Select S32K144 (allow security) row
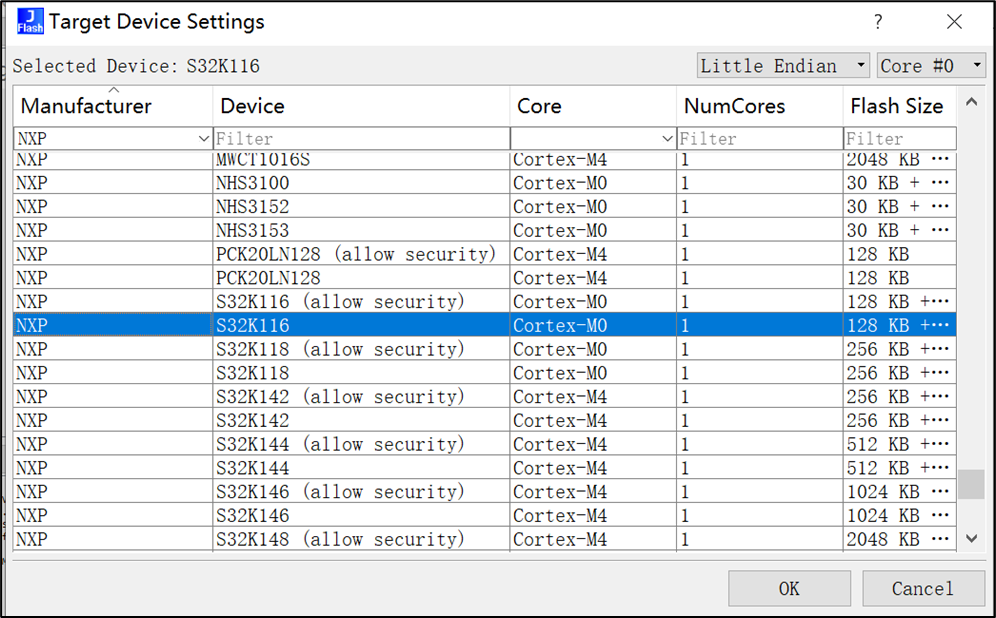The image size is (996, 618). click(x=340, y=444)
